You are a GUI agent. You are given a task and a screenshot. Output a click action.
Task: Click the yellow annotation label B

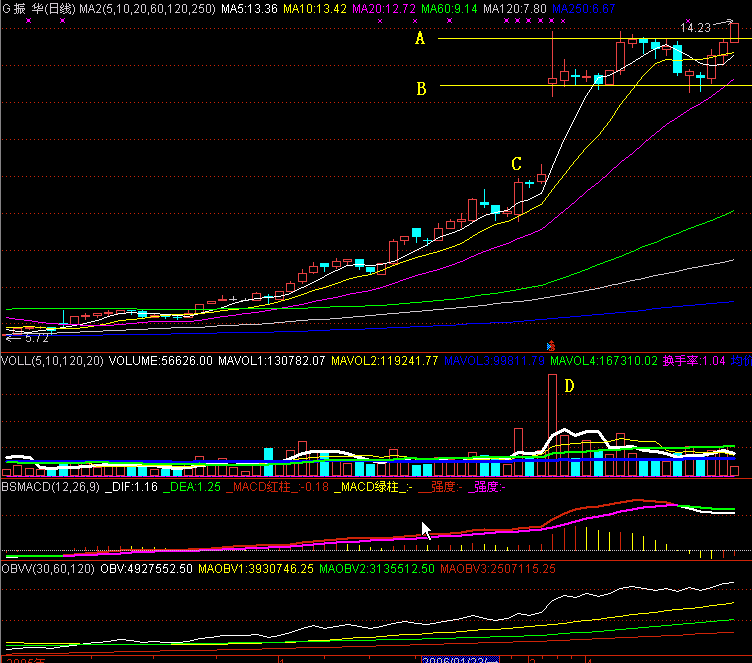(421, 88)
